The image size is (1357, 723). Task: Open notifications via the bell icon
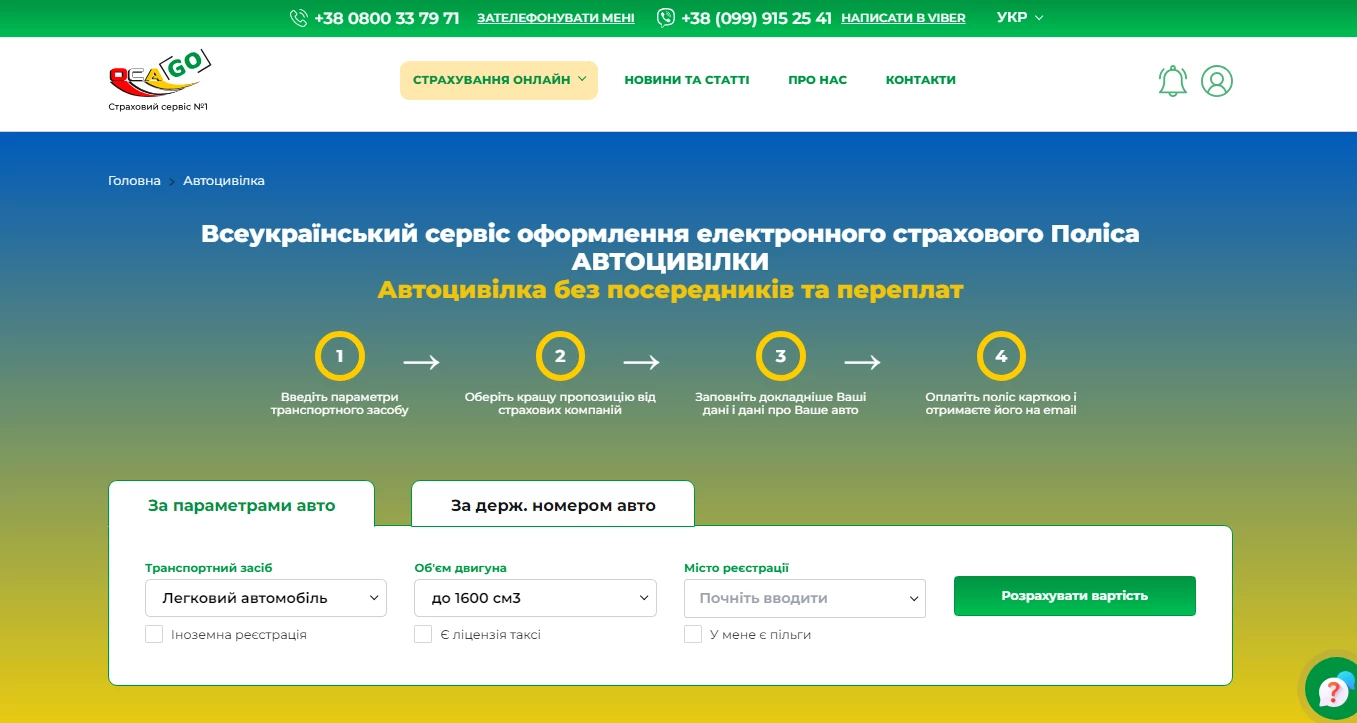coord(1172,80)
